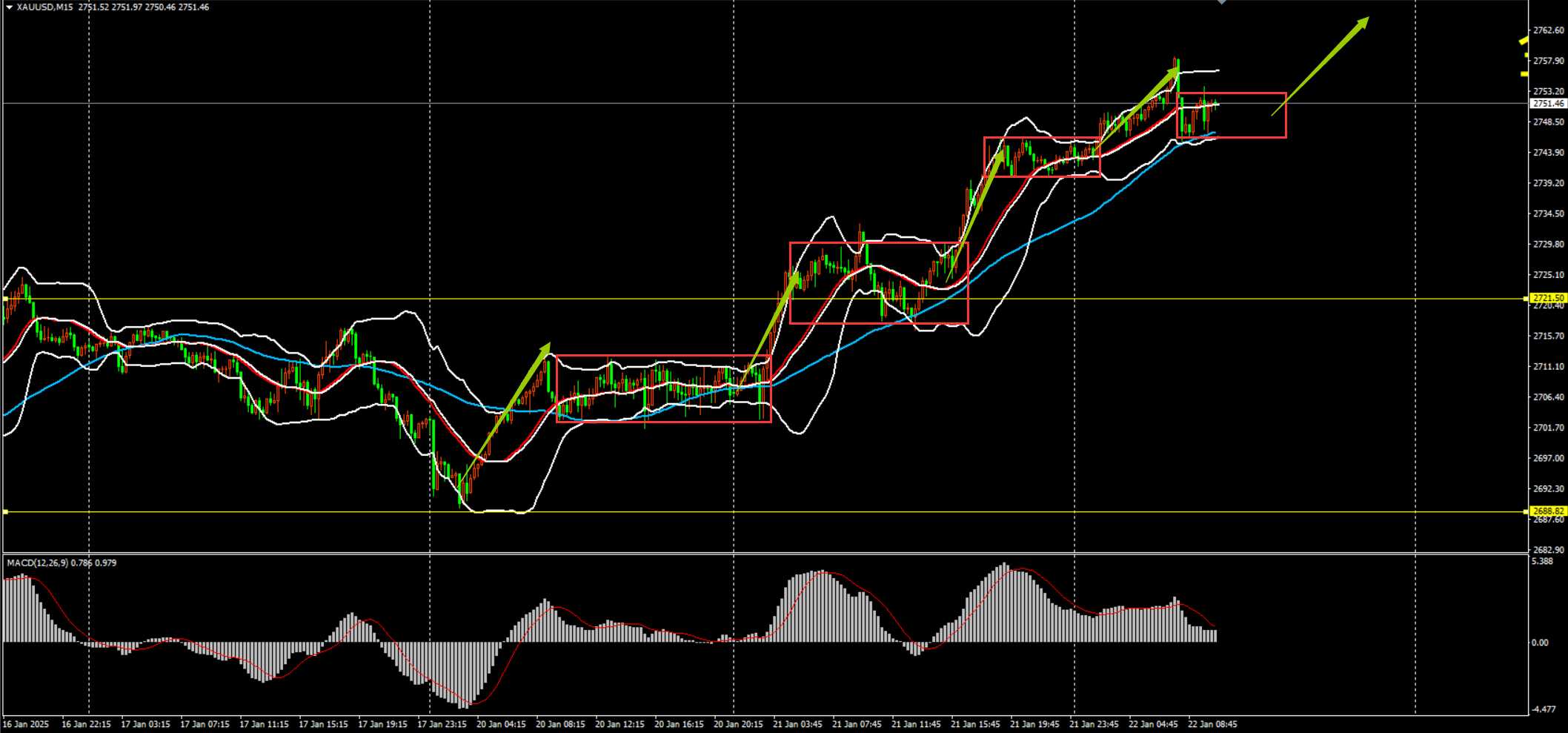Click price scale value 2757.90
The width and height of the screenshot is (1568, 733).
pyautogui.click(x=1549, y=61)
